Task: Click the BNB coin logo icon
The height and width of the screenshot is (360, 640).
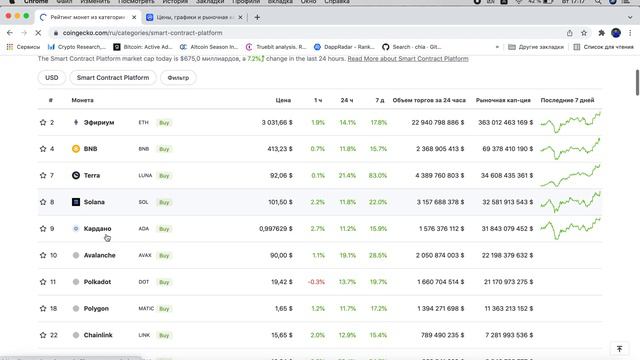Action: pos(76,149)
